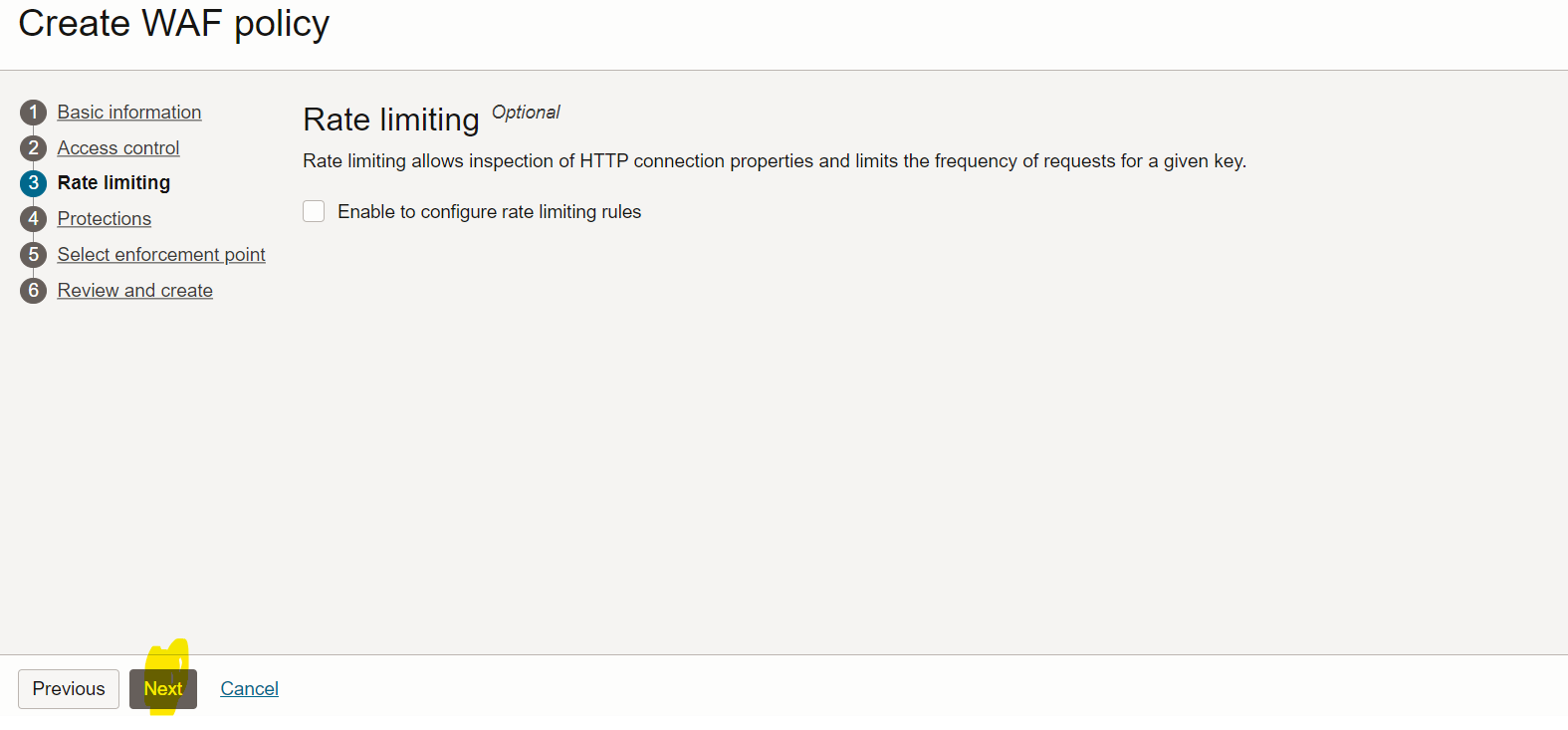This screenshot has height=730, width=1568.
Task: Click the step 1 numbered circle icon
Action: tap(33, 112)
